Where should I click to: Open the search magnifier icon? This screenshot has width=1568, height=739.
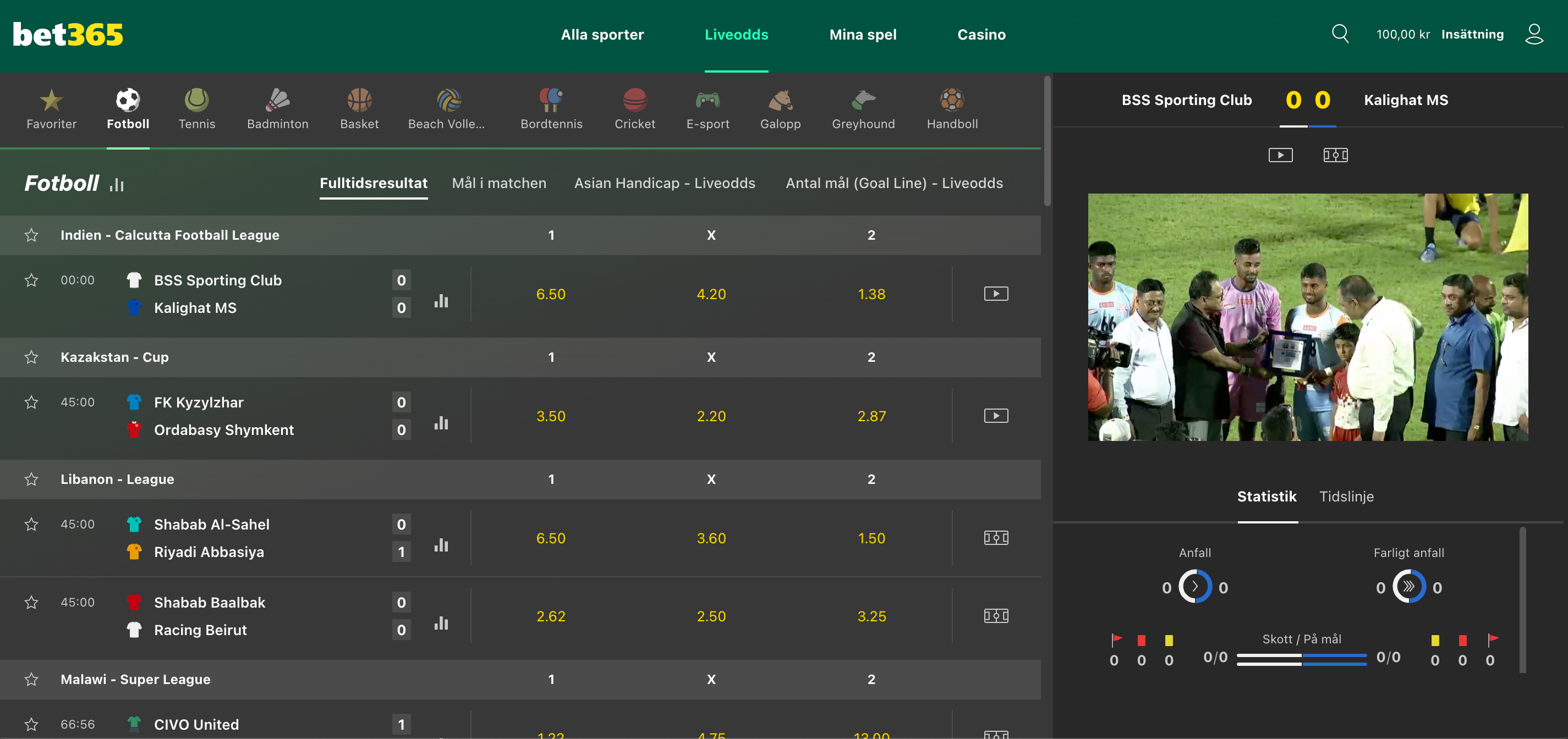tap(1340, 34)
